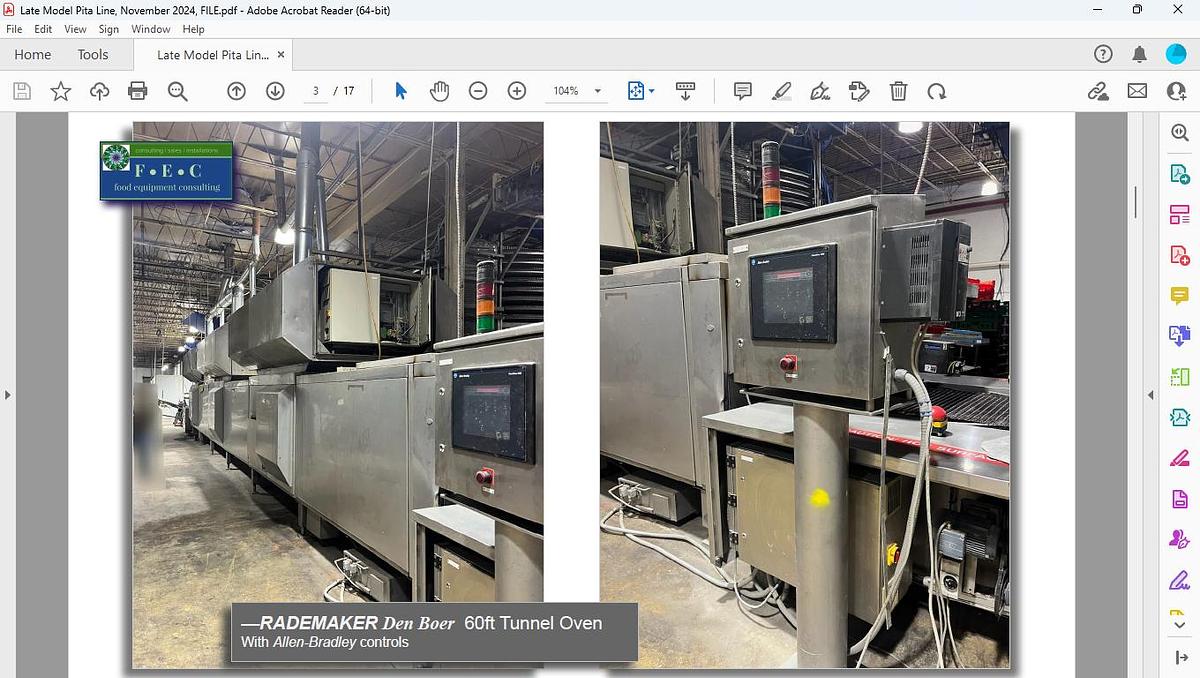The width and height of the screenshot is (1200, 678).
Task: Open the Stamp tool
Action: (x=859, y=91)
